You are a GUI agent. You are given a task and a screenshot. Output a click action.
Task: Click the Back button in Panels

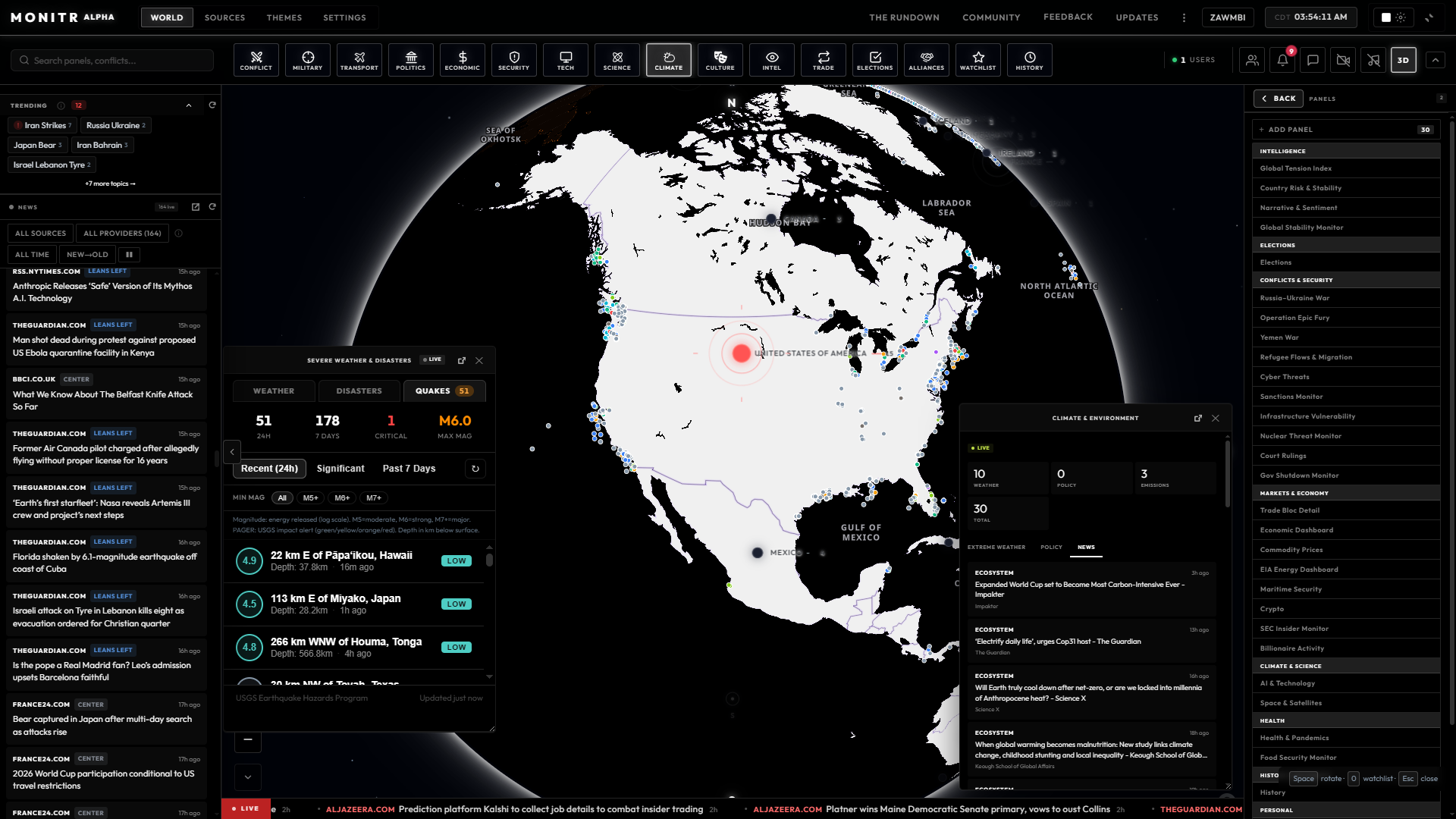1279,99
